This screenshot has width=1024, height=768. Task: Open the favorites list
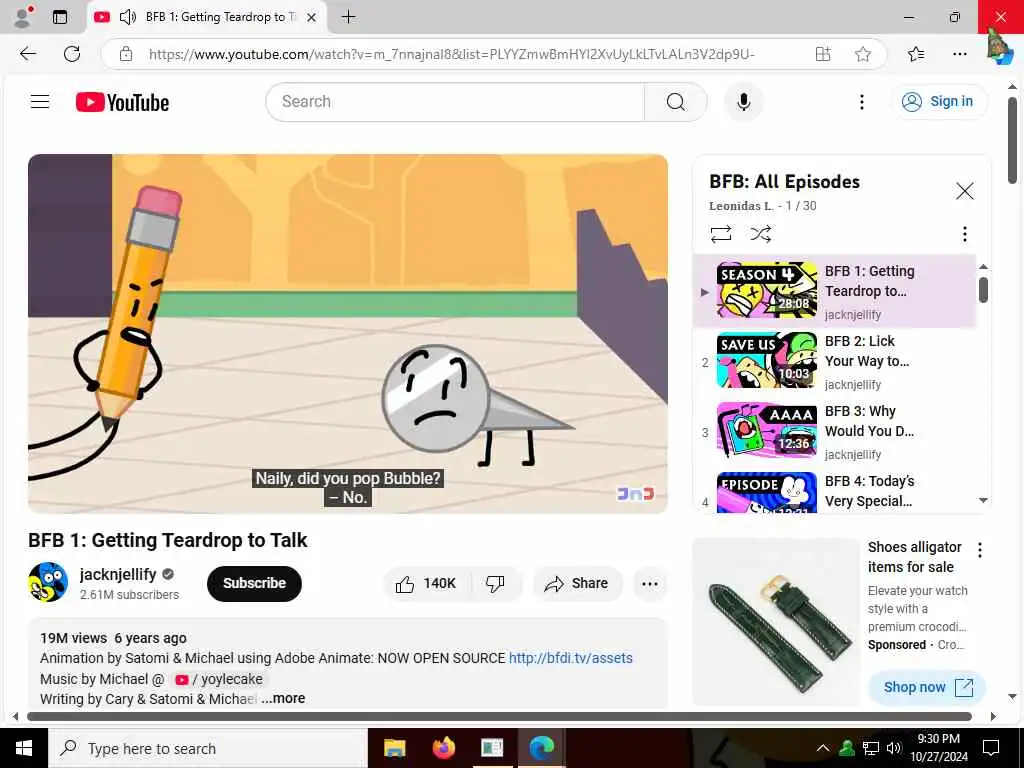[916, 54]
